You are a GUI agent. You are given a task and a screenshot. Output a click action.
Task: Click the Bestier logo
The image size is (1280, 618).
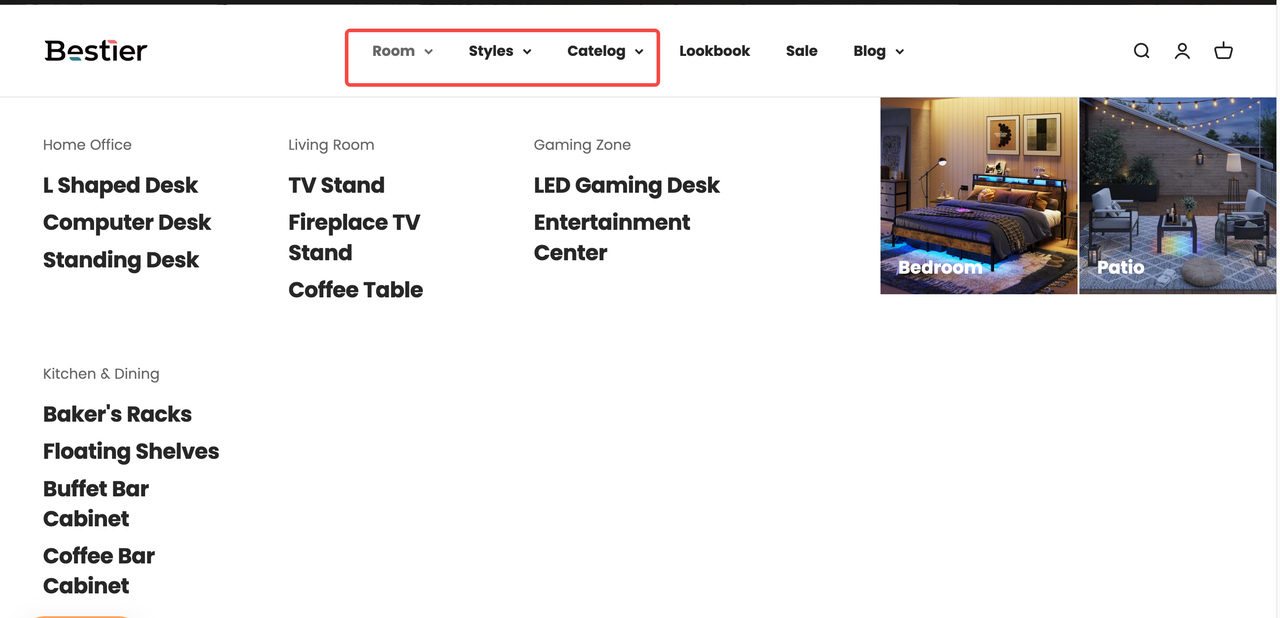click(96, 51)
